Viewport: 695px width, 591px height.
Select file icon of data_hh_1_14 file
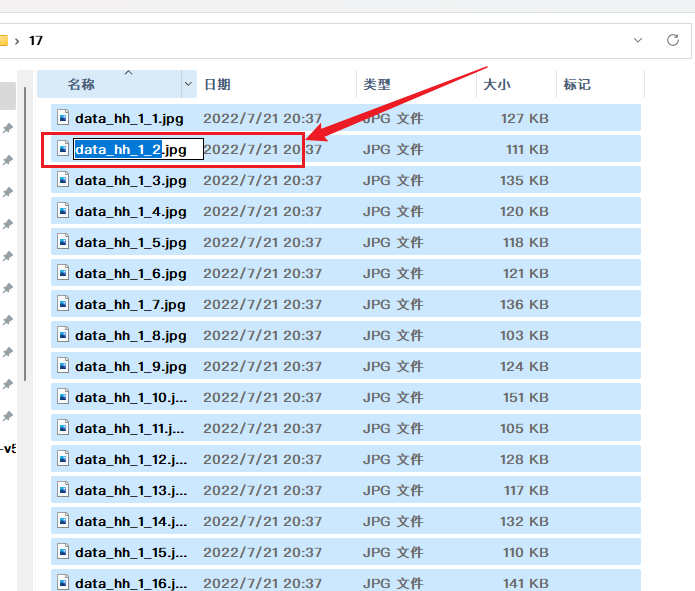point(63,521)
